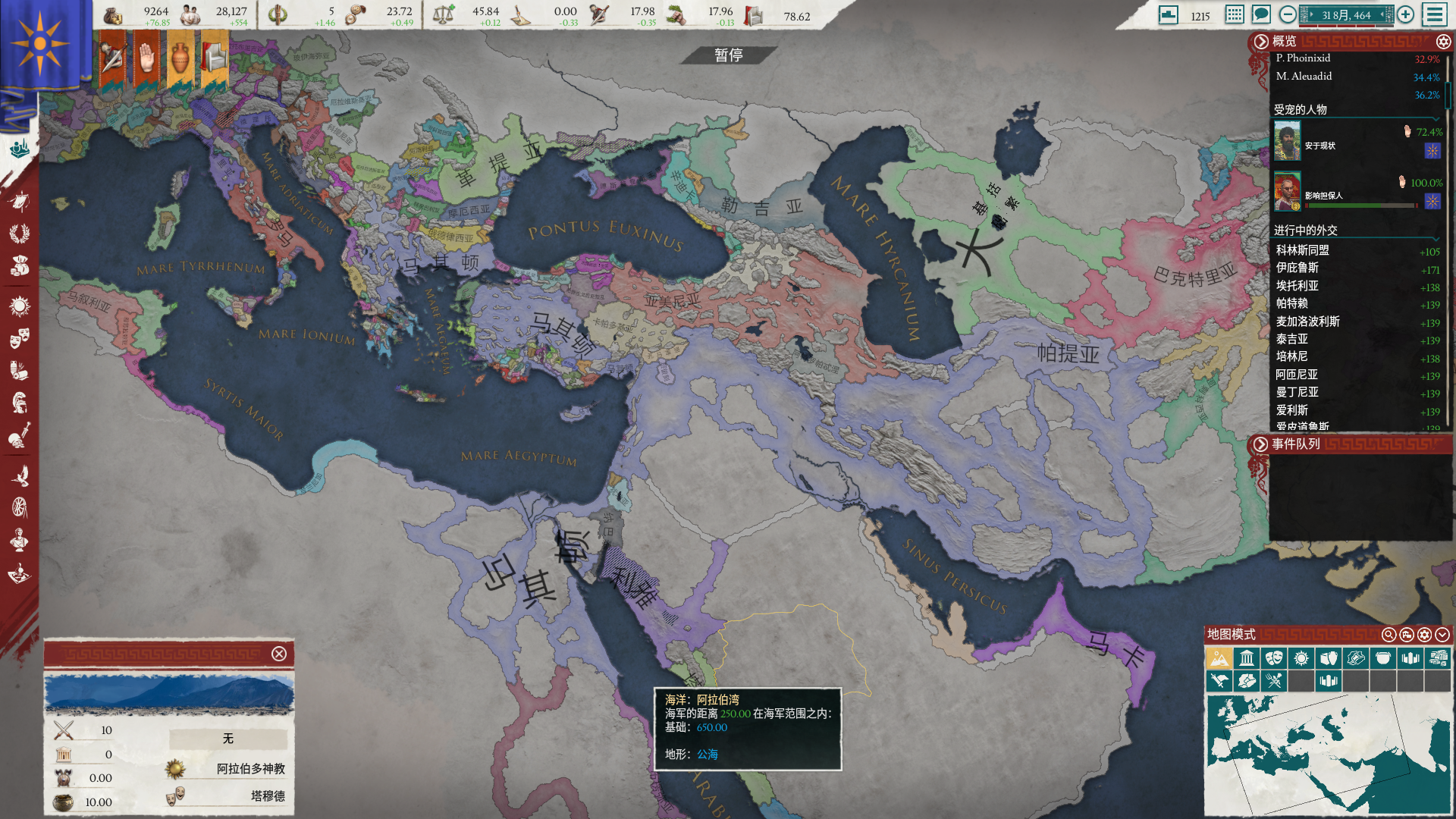Open trade panel with amphora and cloth icon

tap(20, 370)
